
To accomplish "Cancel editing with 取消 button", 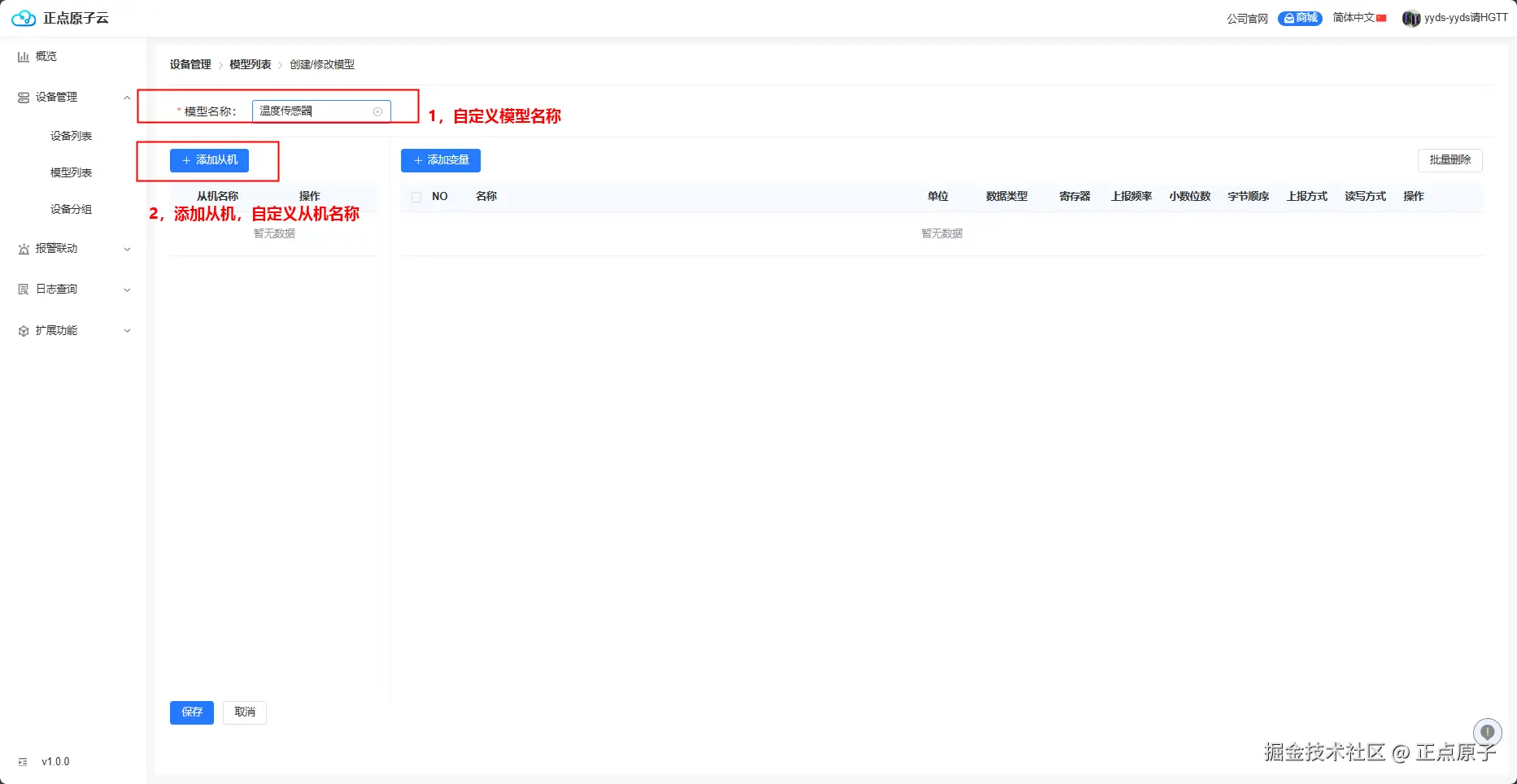I will (x=245, y=712).
